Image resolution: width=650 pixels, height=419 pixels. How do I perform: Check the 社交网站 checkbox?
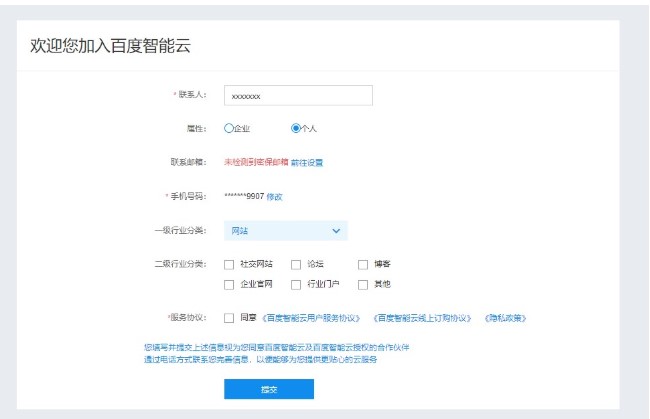(x=229, y=265)
